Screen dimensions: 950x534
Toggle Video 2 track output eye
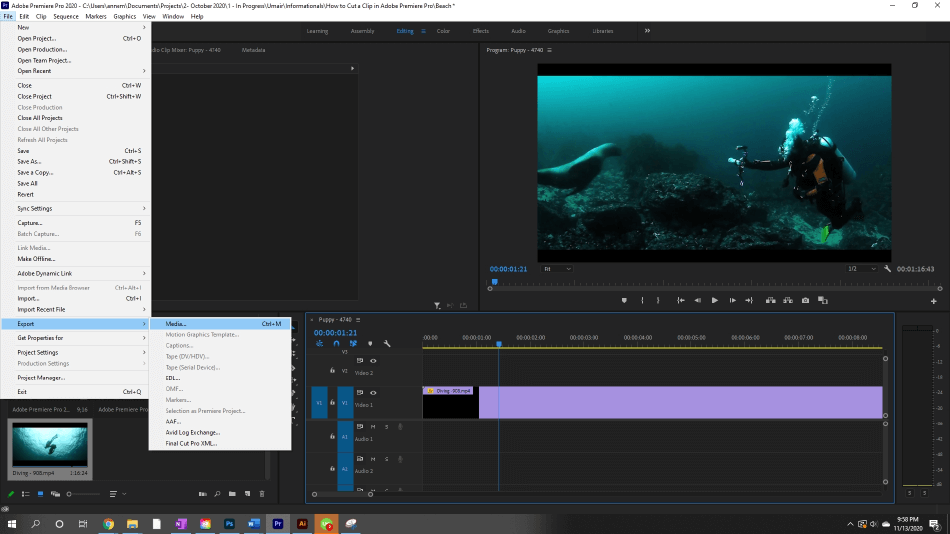tap(373, 361)
